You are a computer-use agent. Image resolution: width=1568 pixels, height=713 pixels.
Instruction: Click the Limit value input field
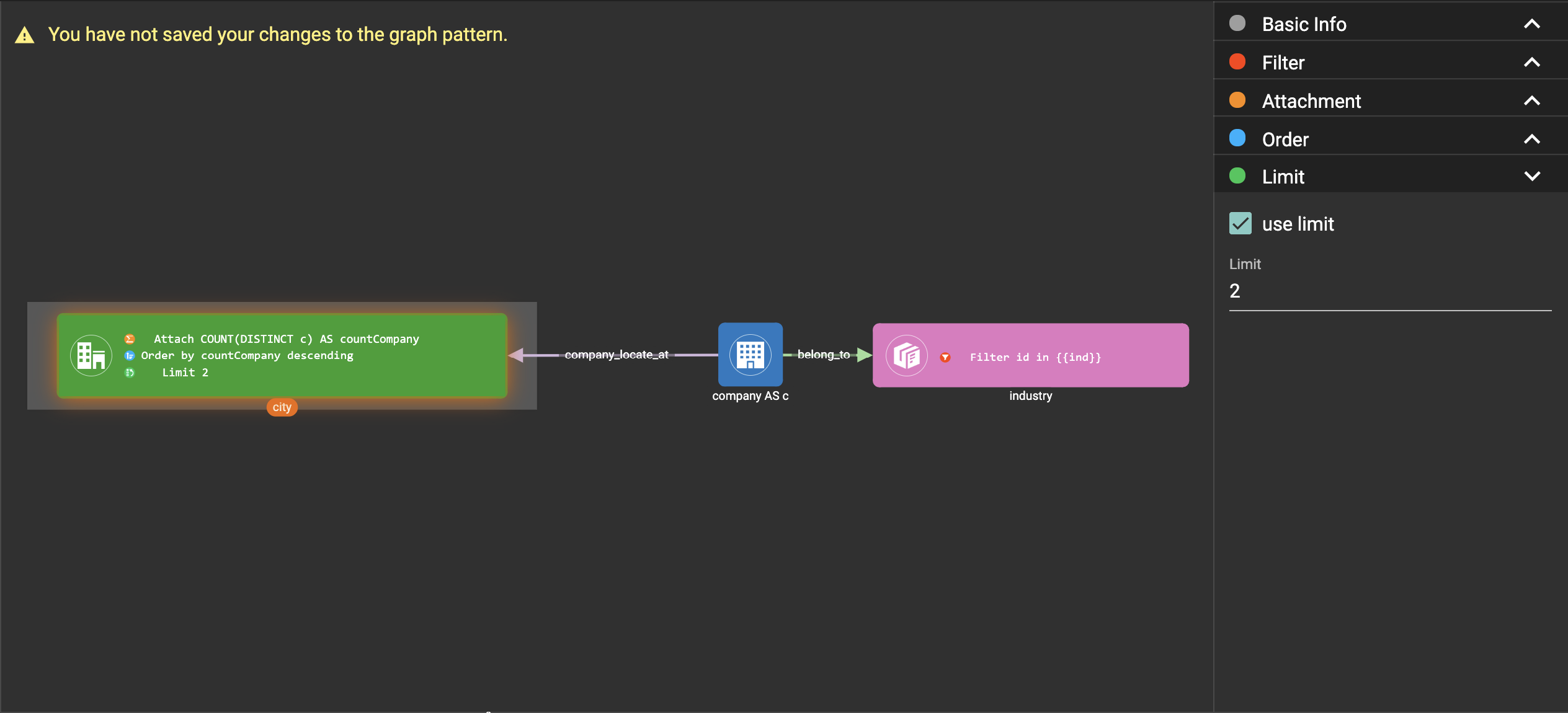coord(1389,291)
